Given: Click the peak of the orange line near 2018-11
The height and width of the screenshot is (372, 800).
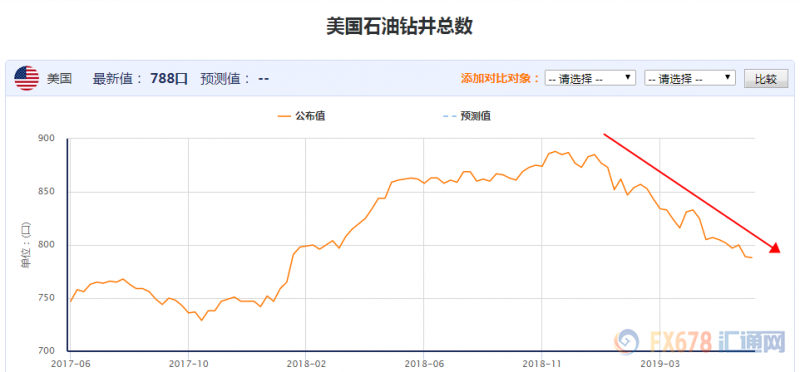Looking at the screenshot, I should [x=555, y=151].
